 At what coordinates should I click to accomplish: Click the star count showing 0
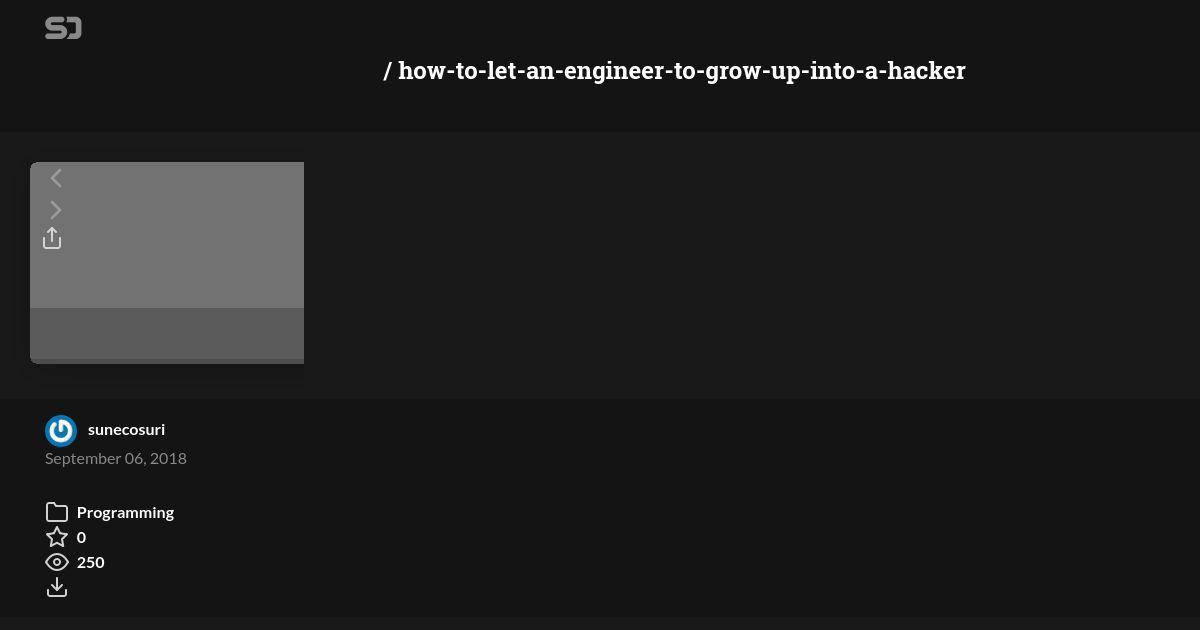(x=81, y=537)
